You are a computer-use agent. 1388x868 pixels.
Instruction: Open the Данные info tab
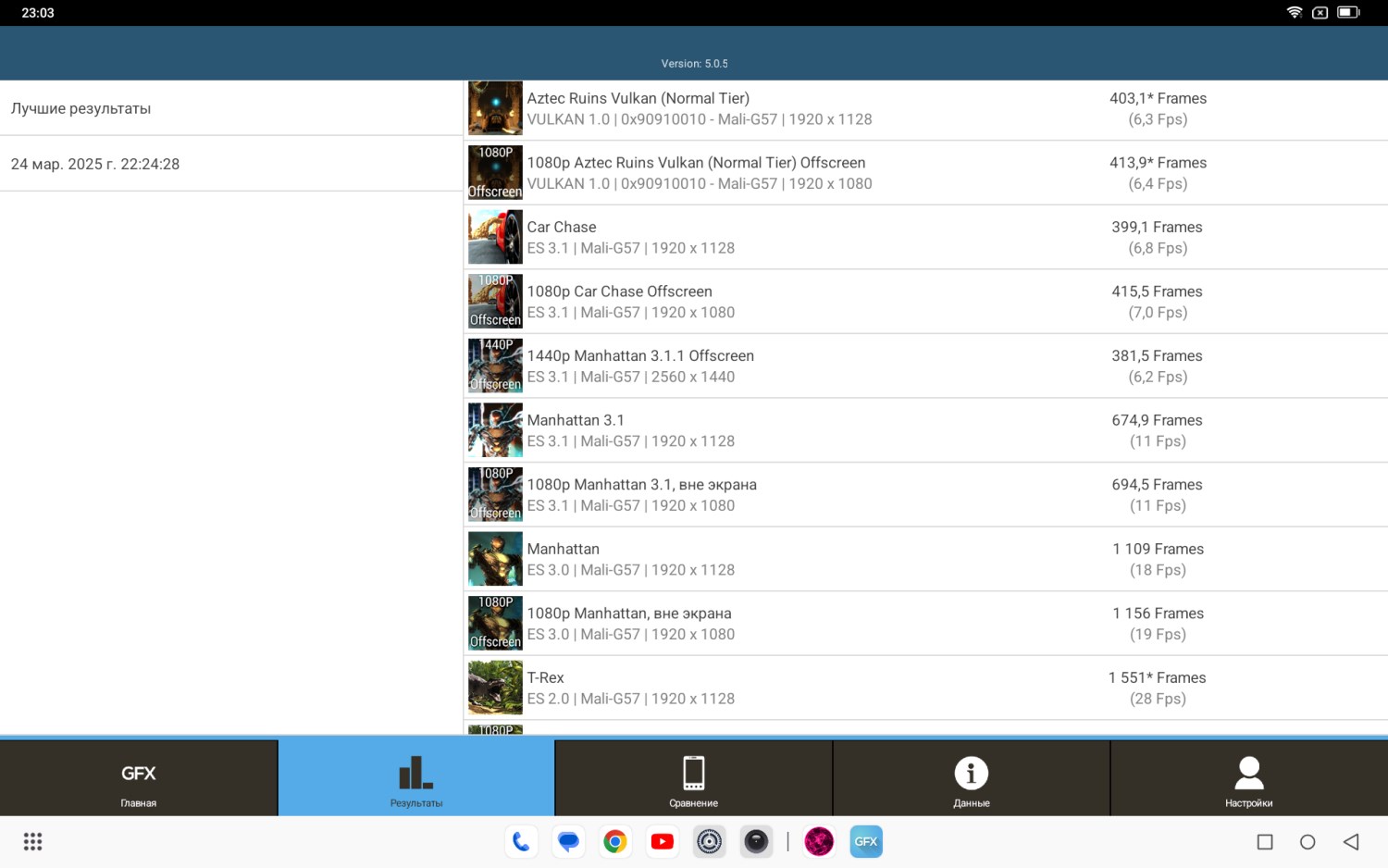(x=972, y=778)
